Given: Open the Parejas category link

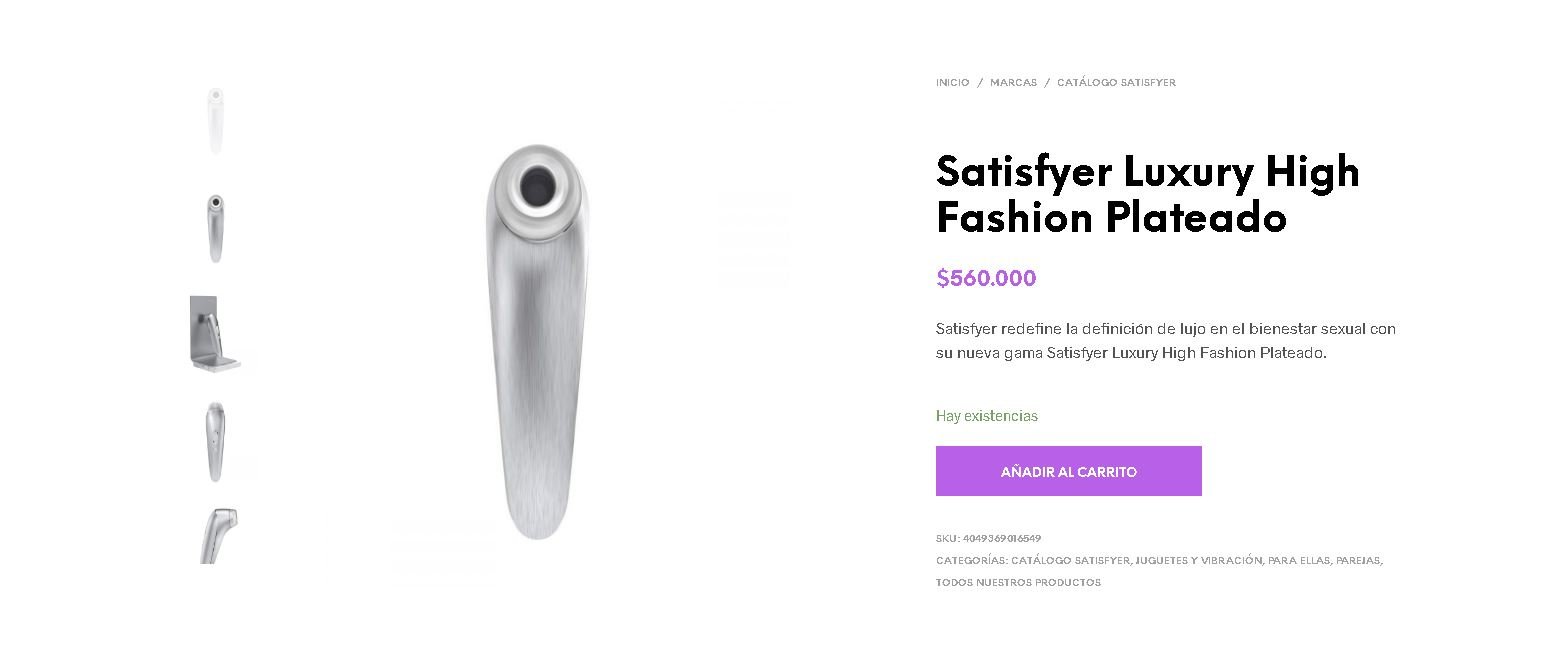Looking at the screenshot, I should 1358,560.
